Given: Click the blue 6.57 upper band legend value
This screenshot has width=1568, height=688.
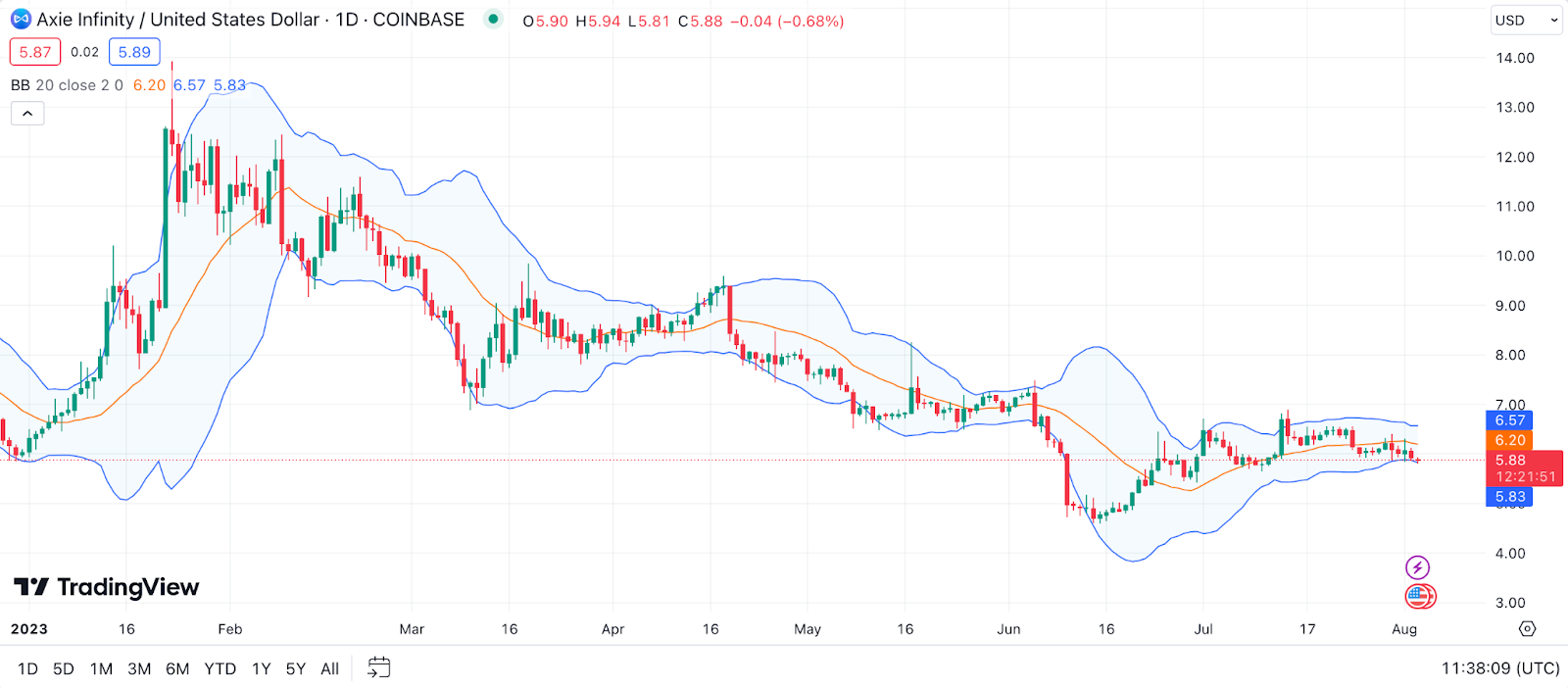Looking at the screenshot, I should click(x=190, y=85).
